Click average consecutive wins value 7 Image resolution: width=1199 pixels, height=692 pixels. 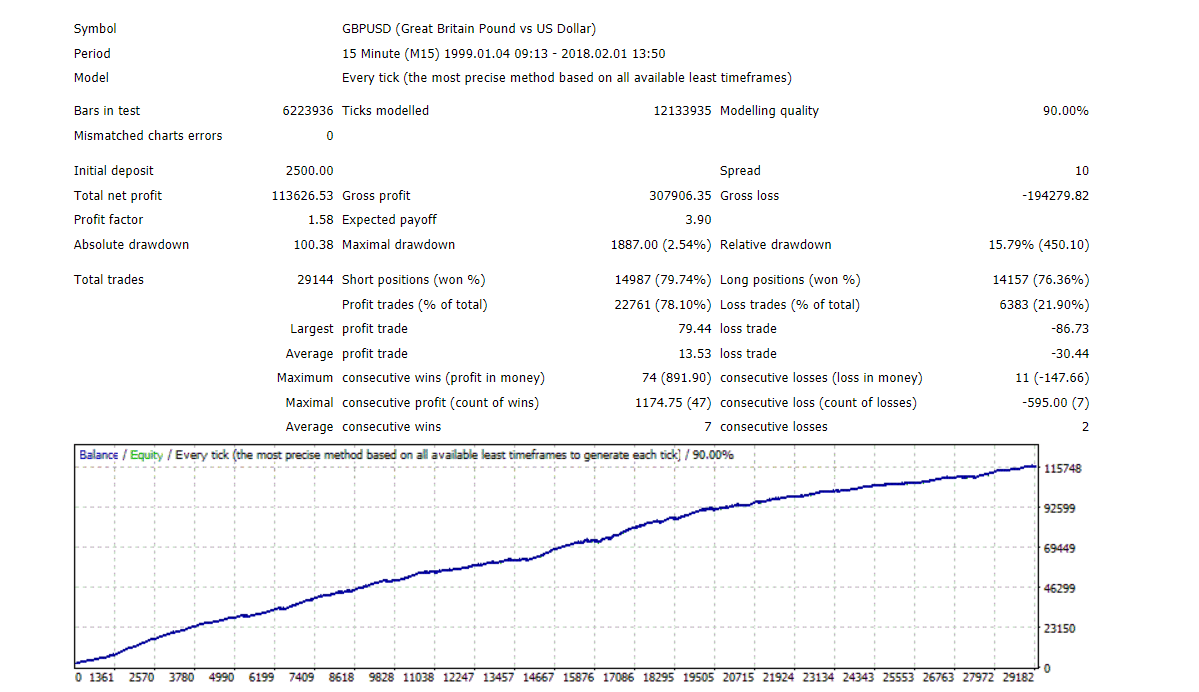(707, 427)
